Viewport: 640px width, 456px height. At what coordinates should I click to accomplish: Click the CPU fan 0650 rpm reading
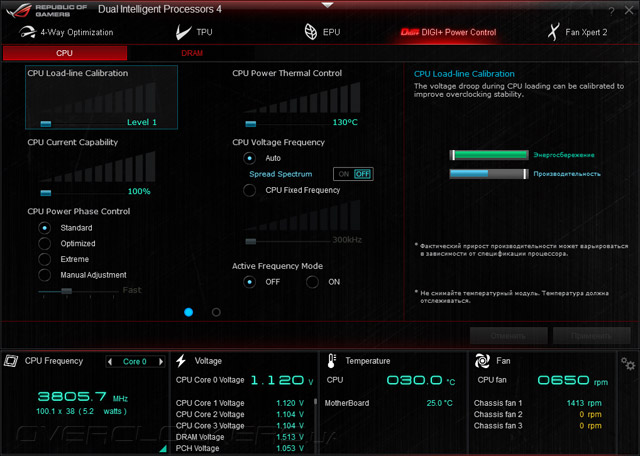(572, 380)
